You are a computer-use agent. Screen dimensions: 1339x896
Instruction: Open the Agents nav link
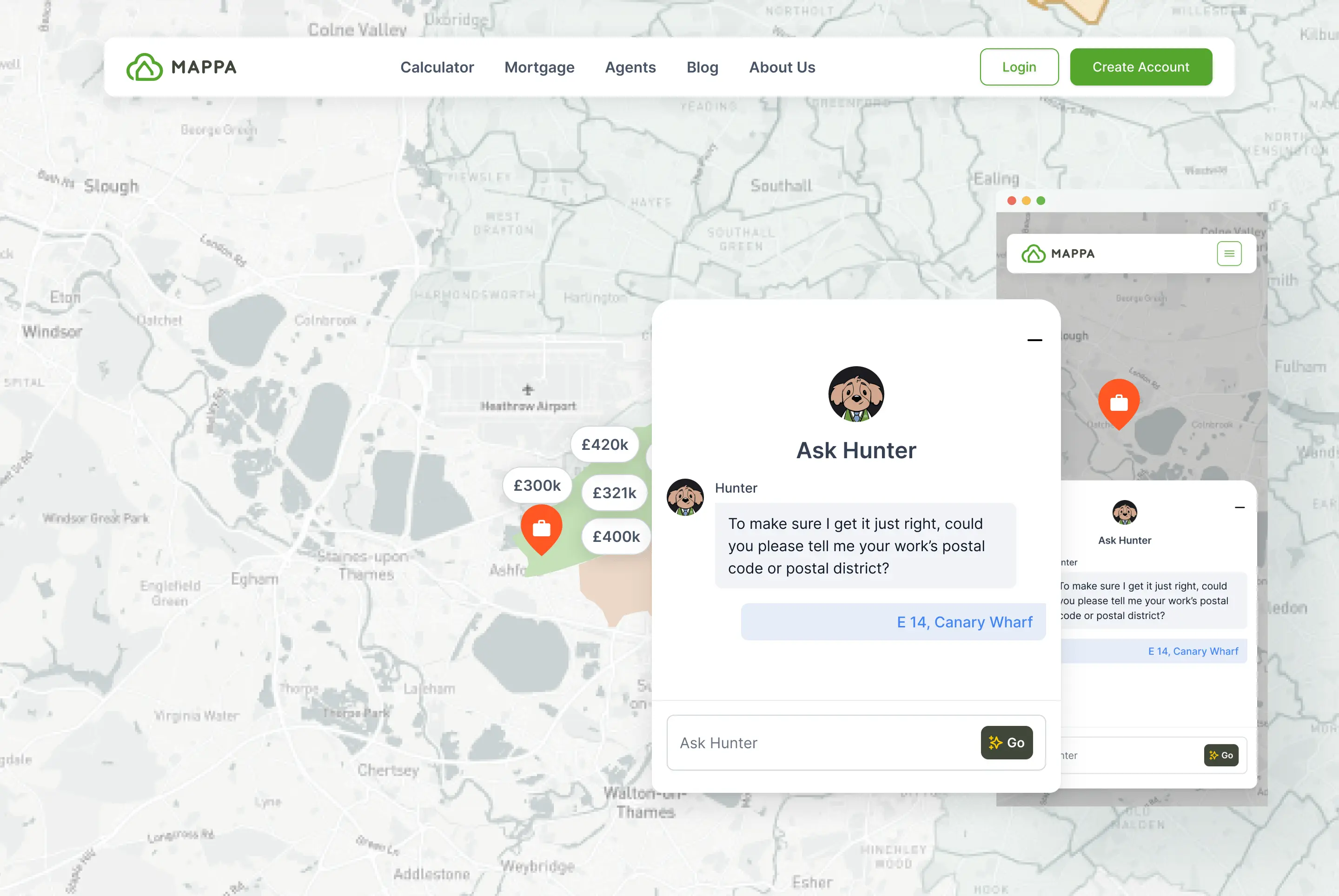pyautogui.click(x=630, y=67)
